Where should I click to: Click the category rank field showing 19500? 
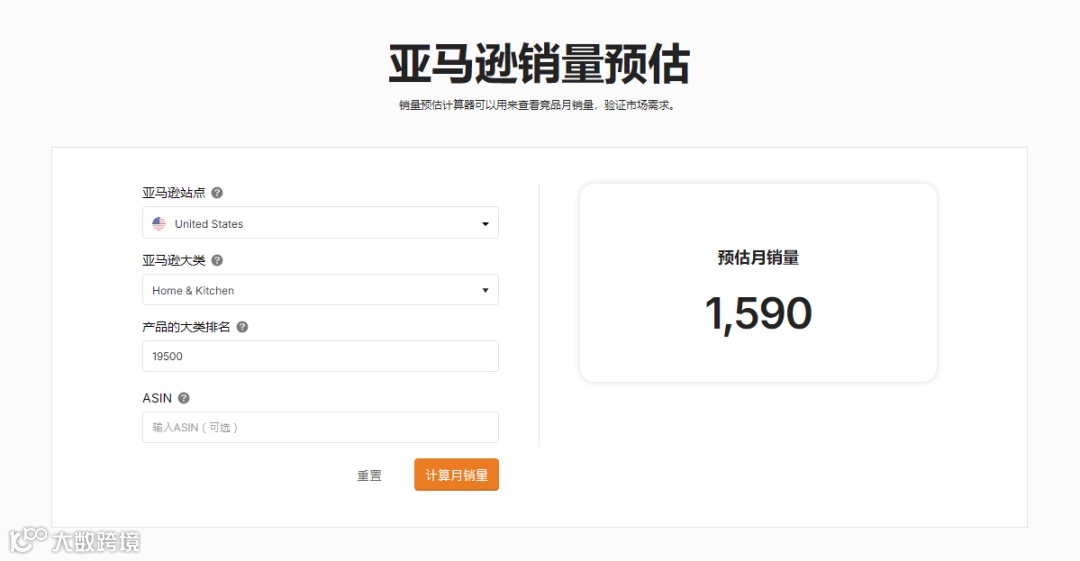[x=320, y=356]
